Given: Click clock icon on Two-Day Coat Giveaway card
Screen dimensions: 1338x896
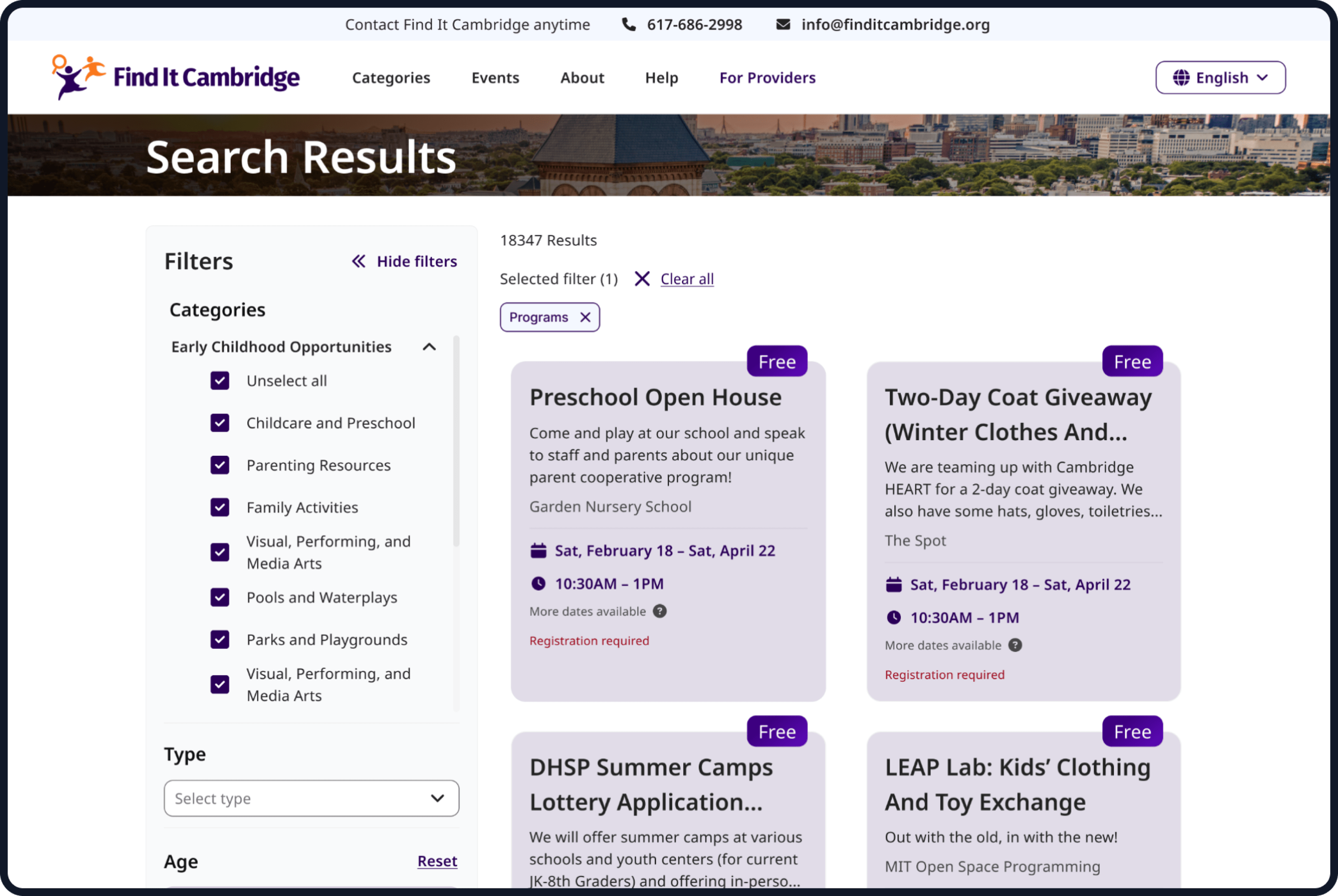Looking at the screenshot, I should tap(893, 618).
